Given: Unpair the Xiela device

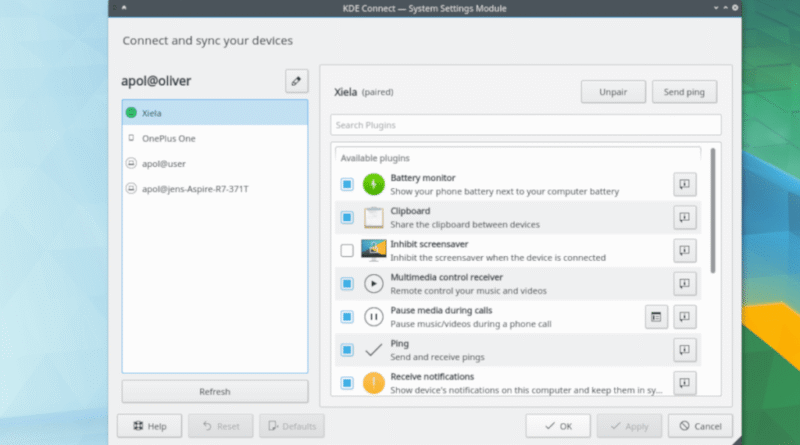Looking at the screenshot, I should (x=613, y=92).
